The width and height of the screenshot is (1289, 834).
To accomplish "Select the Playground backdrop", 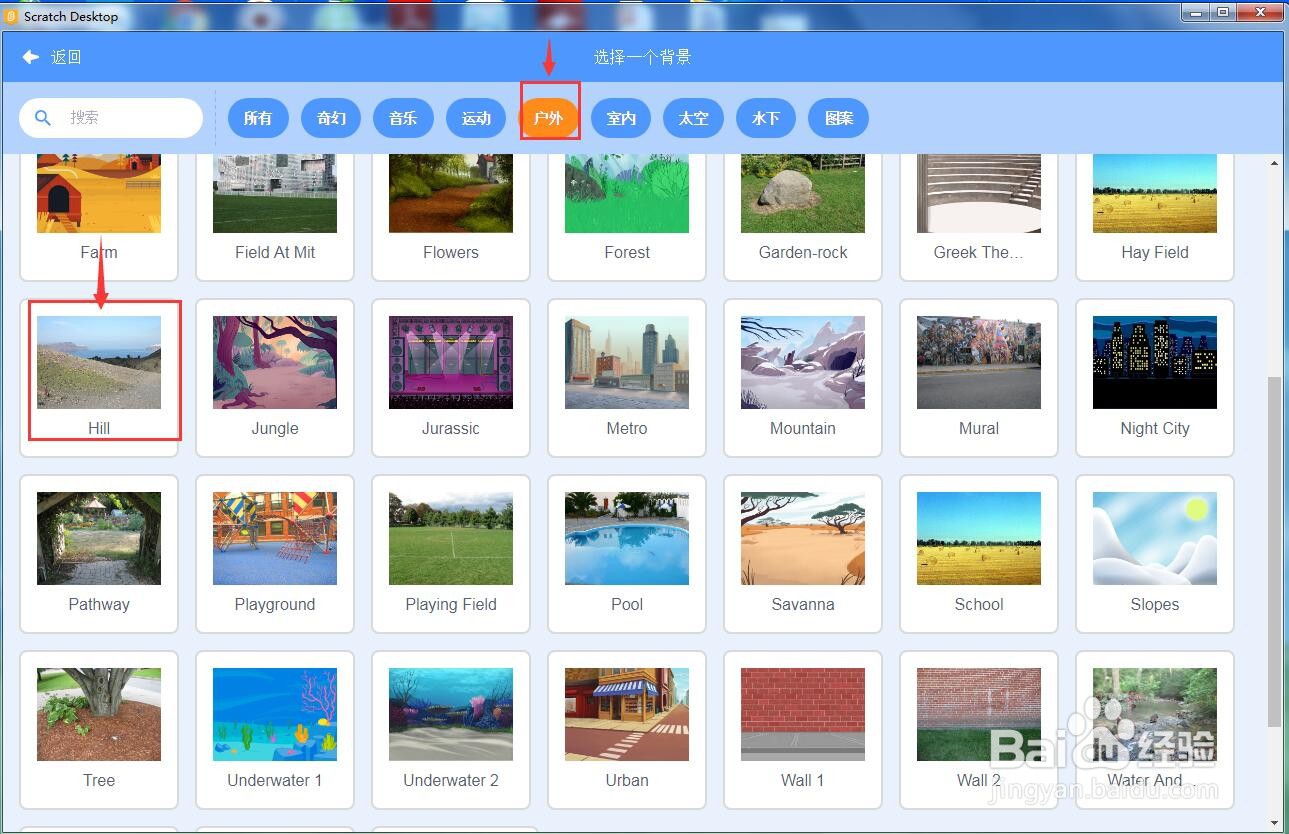I will [275, 554].
